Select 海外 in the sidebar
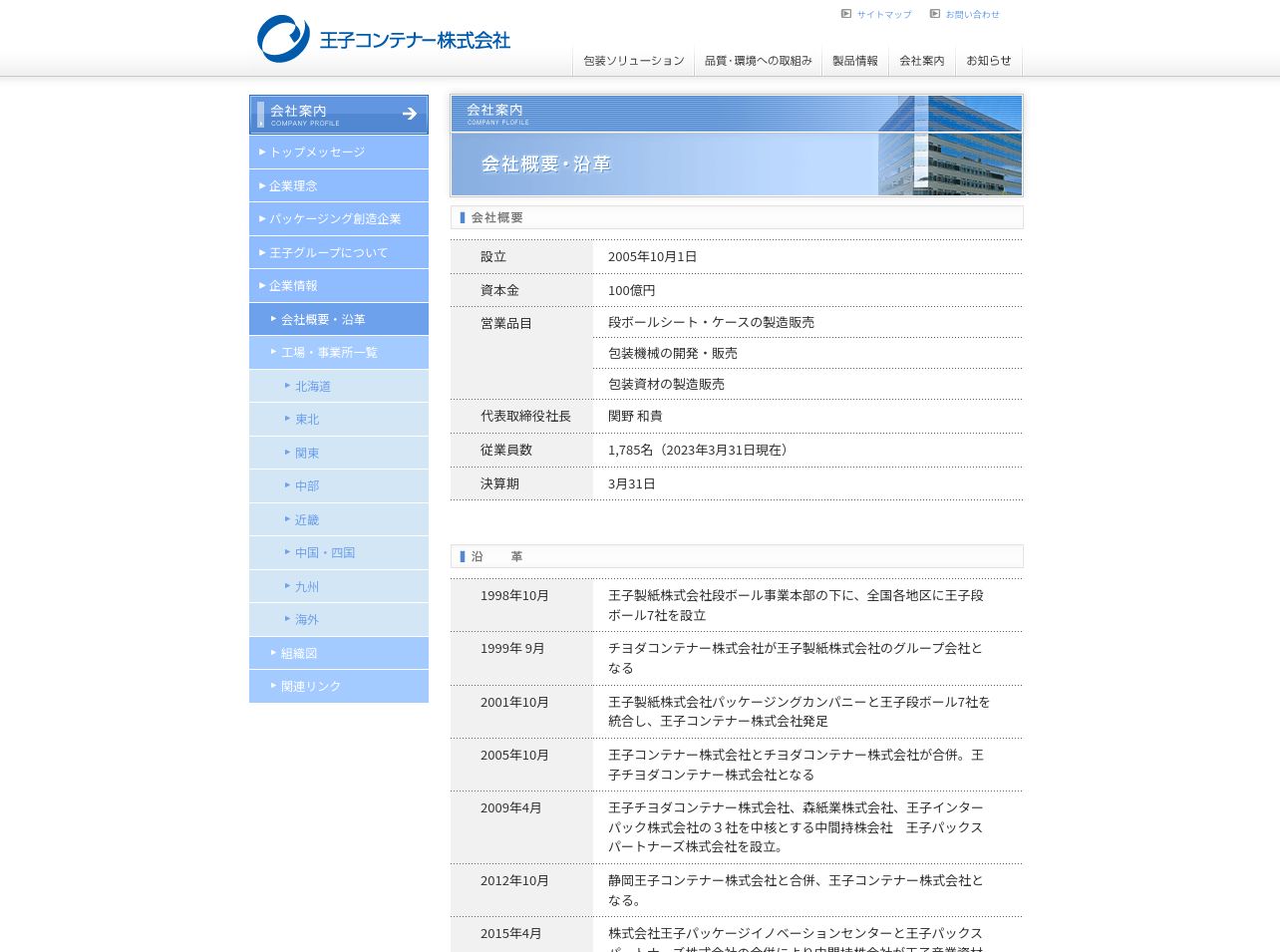 (x=339, y=619)
